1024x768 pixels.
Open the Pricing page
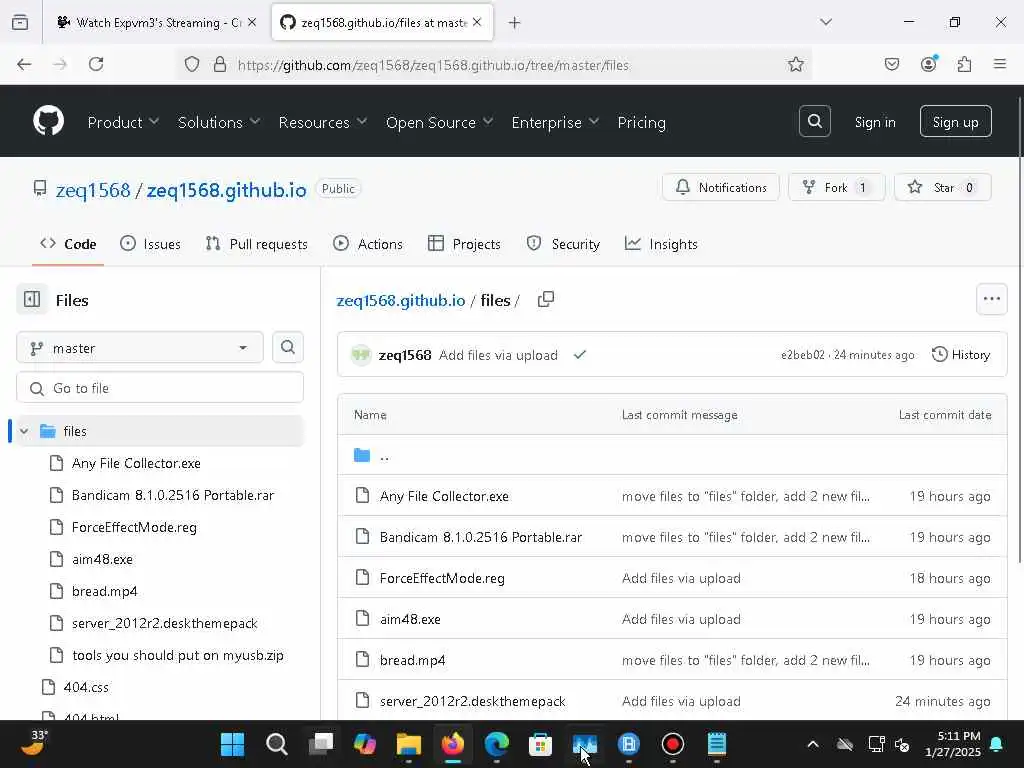pos(641,122)
